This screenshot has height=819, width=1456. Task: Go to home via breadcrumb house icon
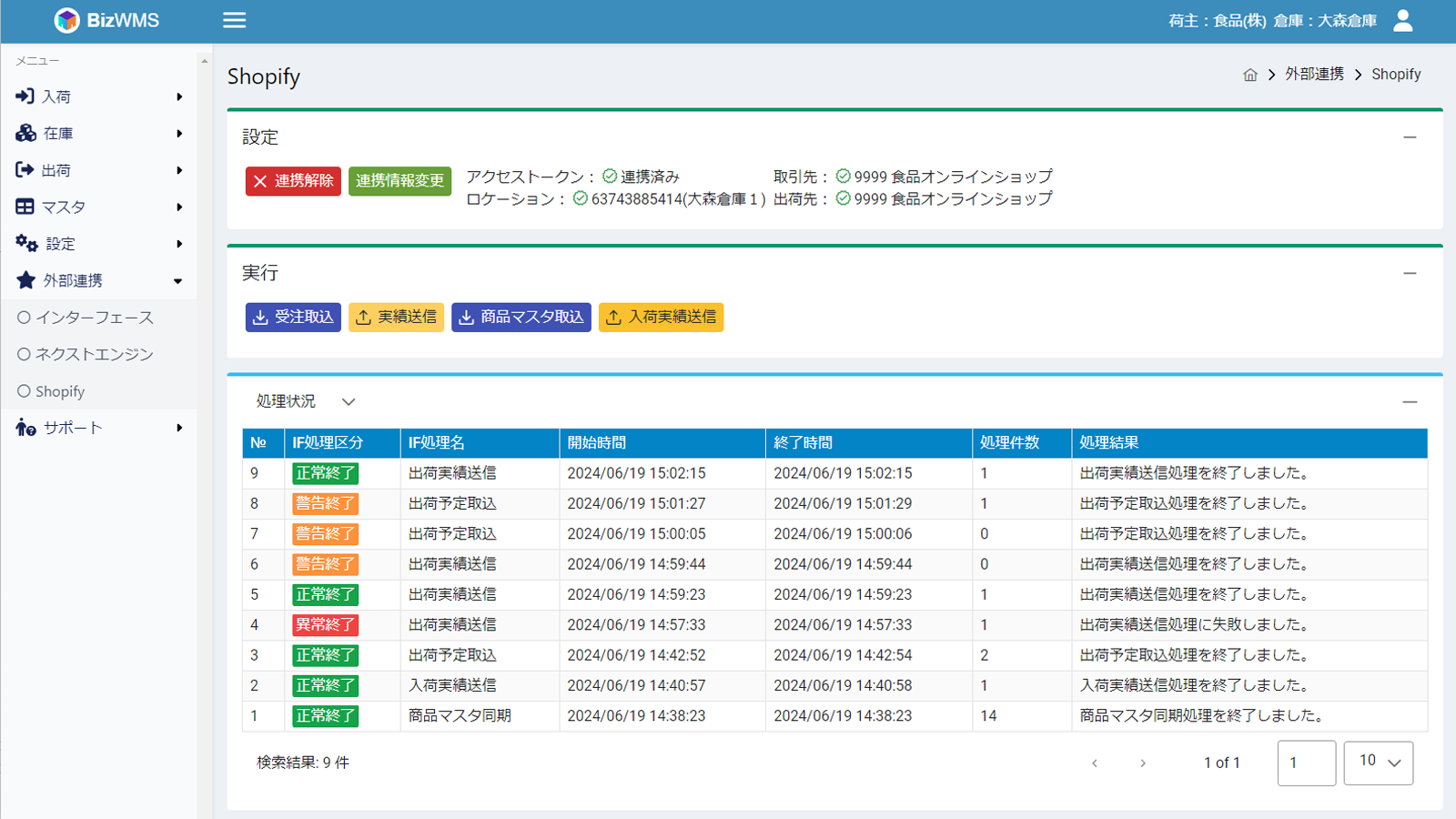coord(1250,75)
